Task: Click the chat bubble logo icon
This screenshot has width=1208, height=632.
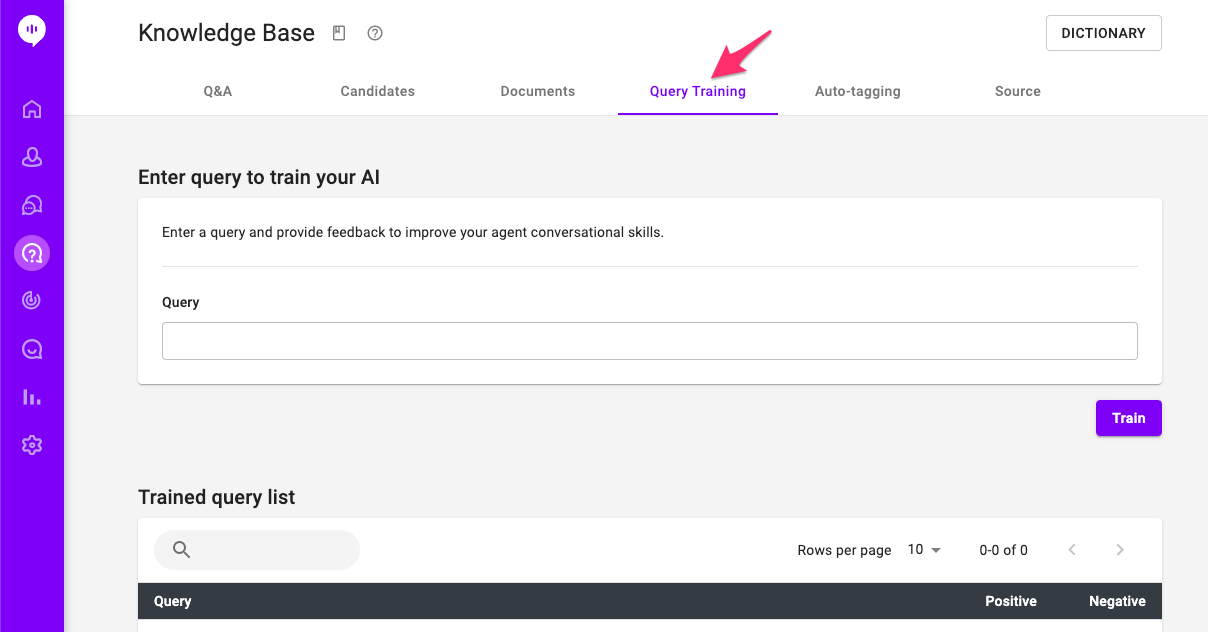Action: [32, 31]
